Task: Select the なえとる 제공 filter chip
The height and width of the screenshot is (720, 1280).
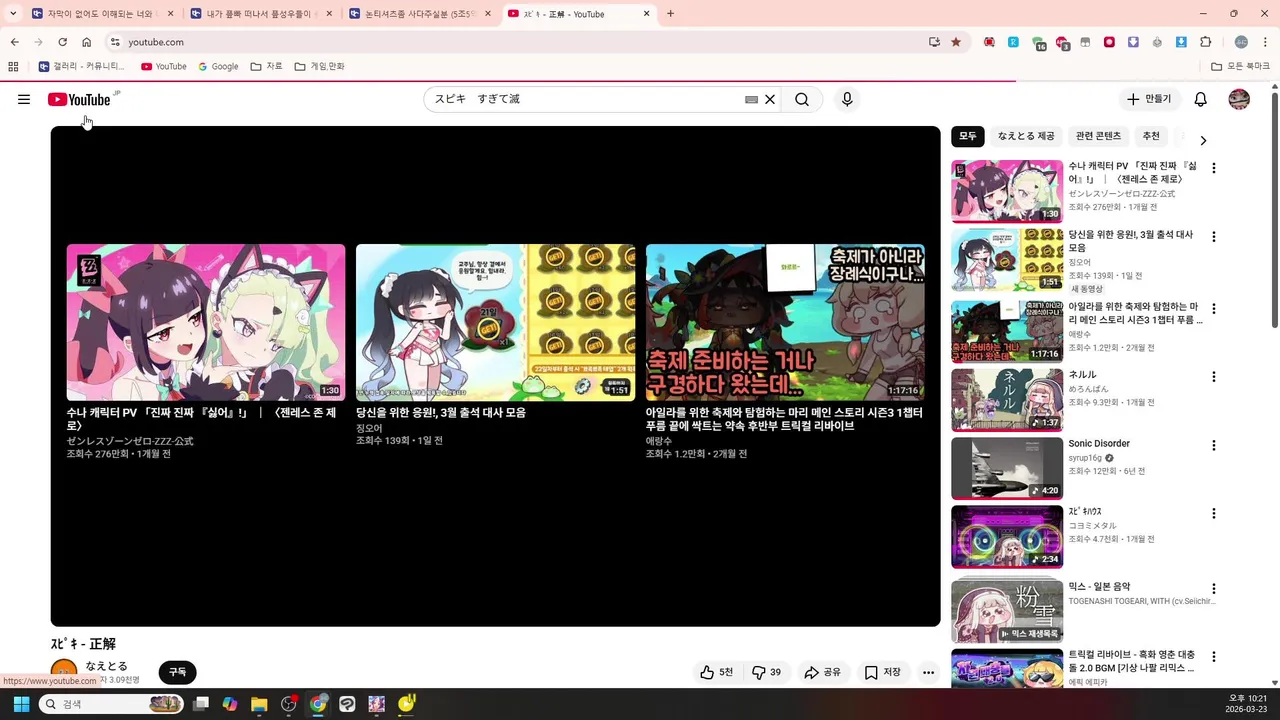Action: [x=1026, y=136]
